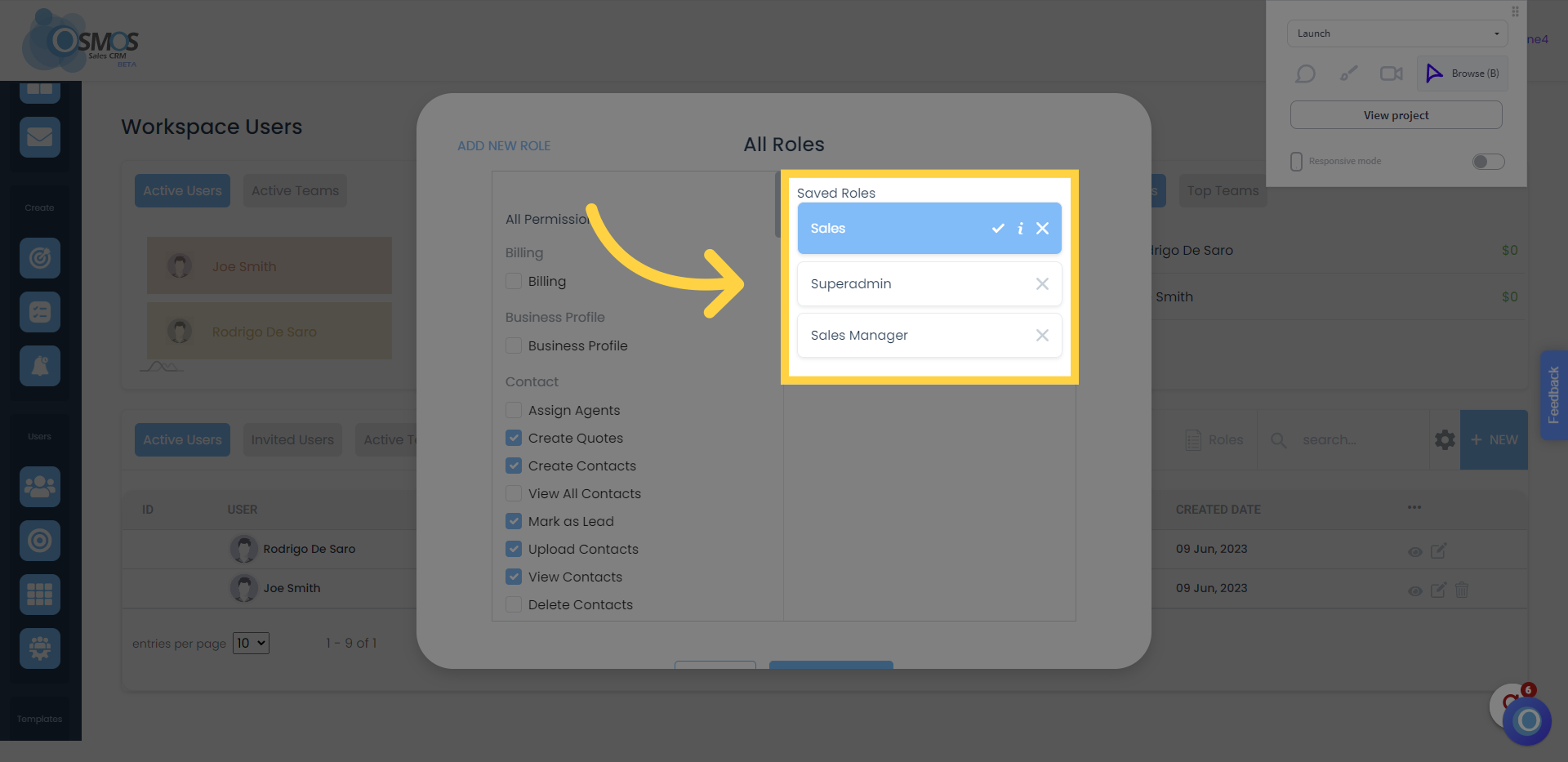The height and width of the screenshot is (762, 1568).
Task: Click Rodrigo De Saro in the users table
Action: 309,550
